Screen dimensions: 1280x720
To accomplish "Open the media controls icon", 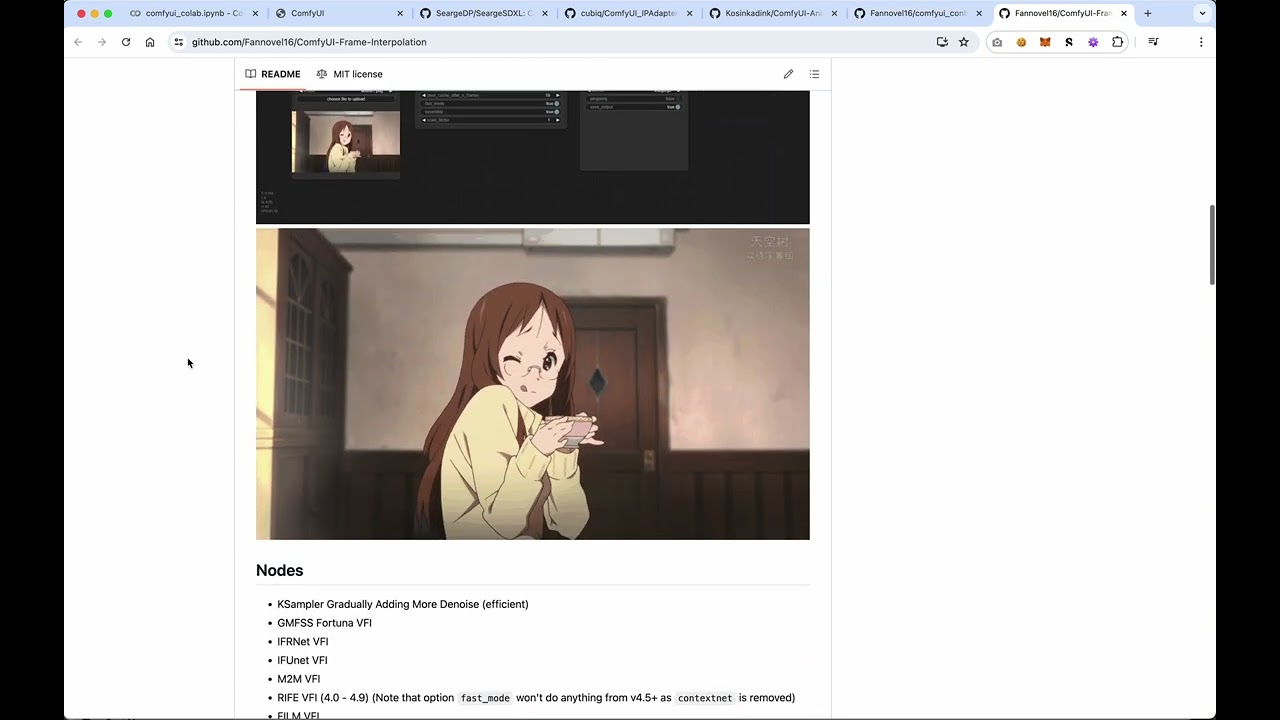I will (x=1153, y=42).
